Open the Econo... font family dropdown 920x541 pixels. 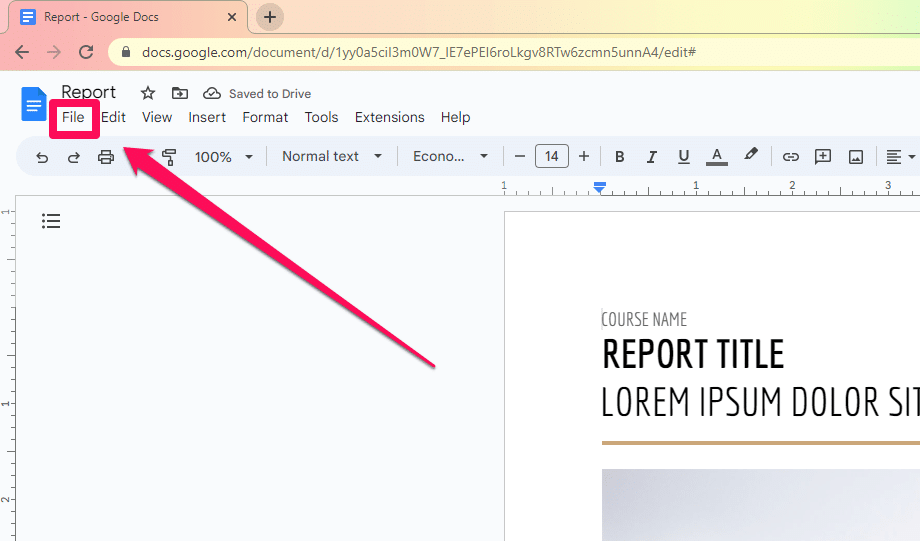451,156
